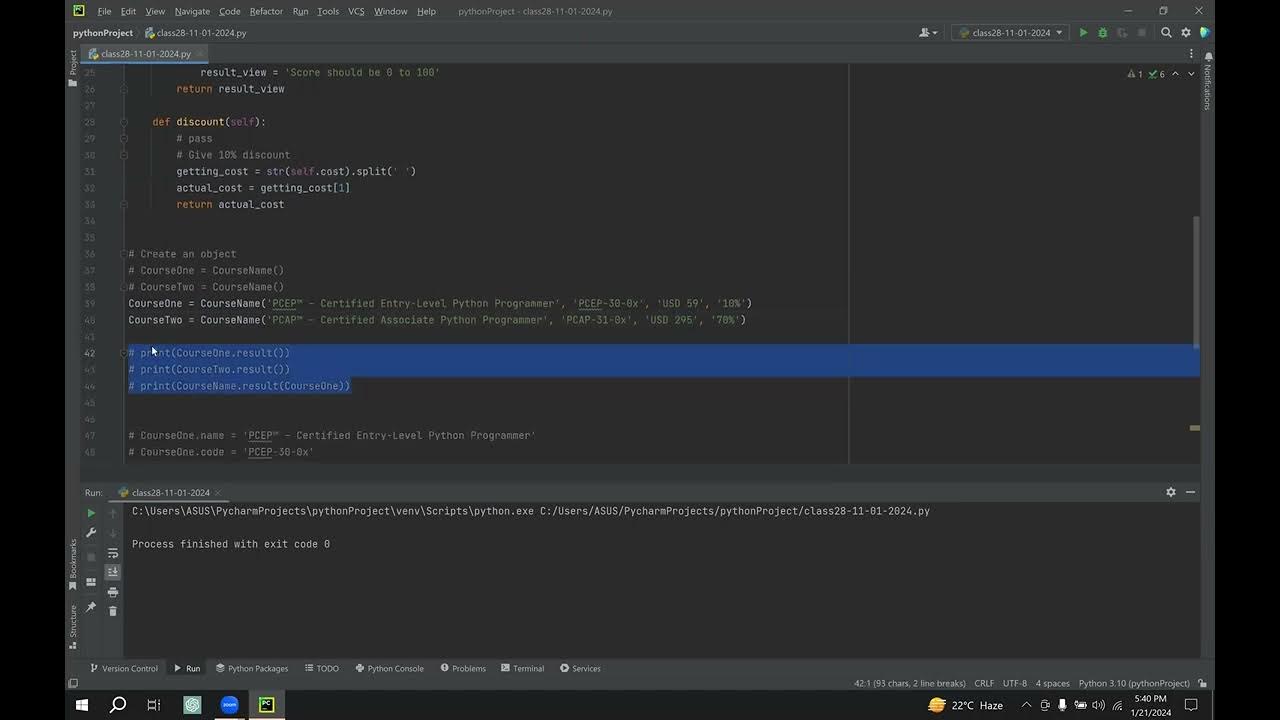
Task: Open run configuration wrench in Run panel
Action: pos(91,533)
